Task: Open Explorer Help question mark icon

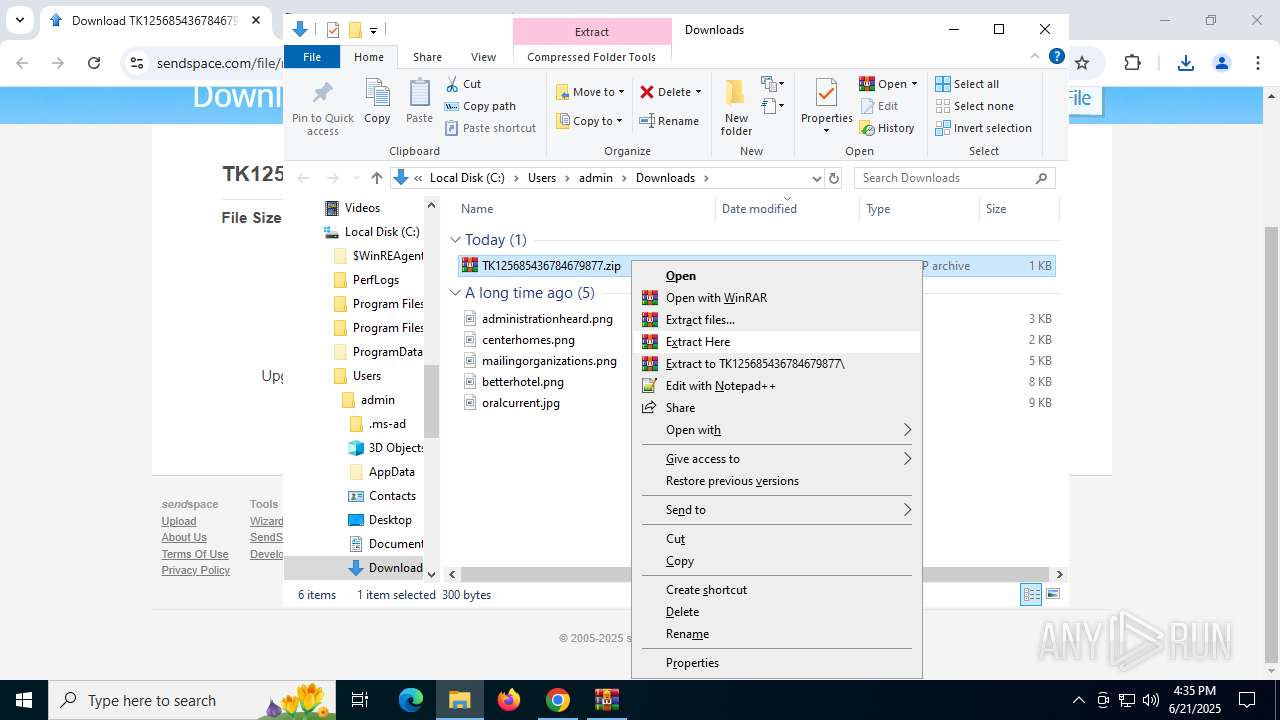Action: tap(1056, 57)
